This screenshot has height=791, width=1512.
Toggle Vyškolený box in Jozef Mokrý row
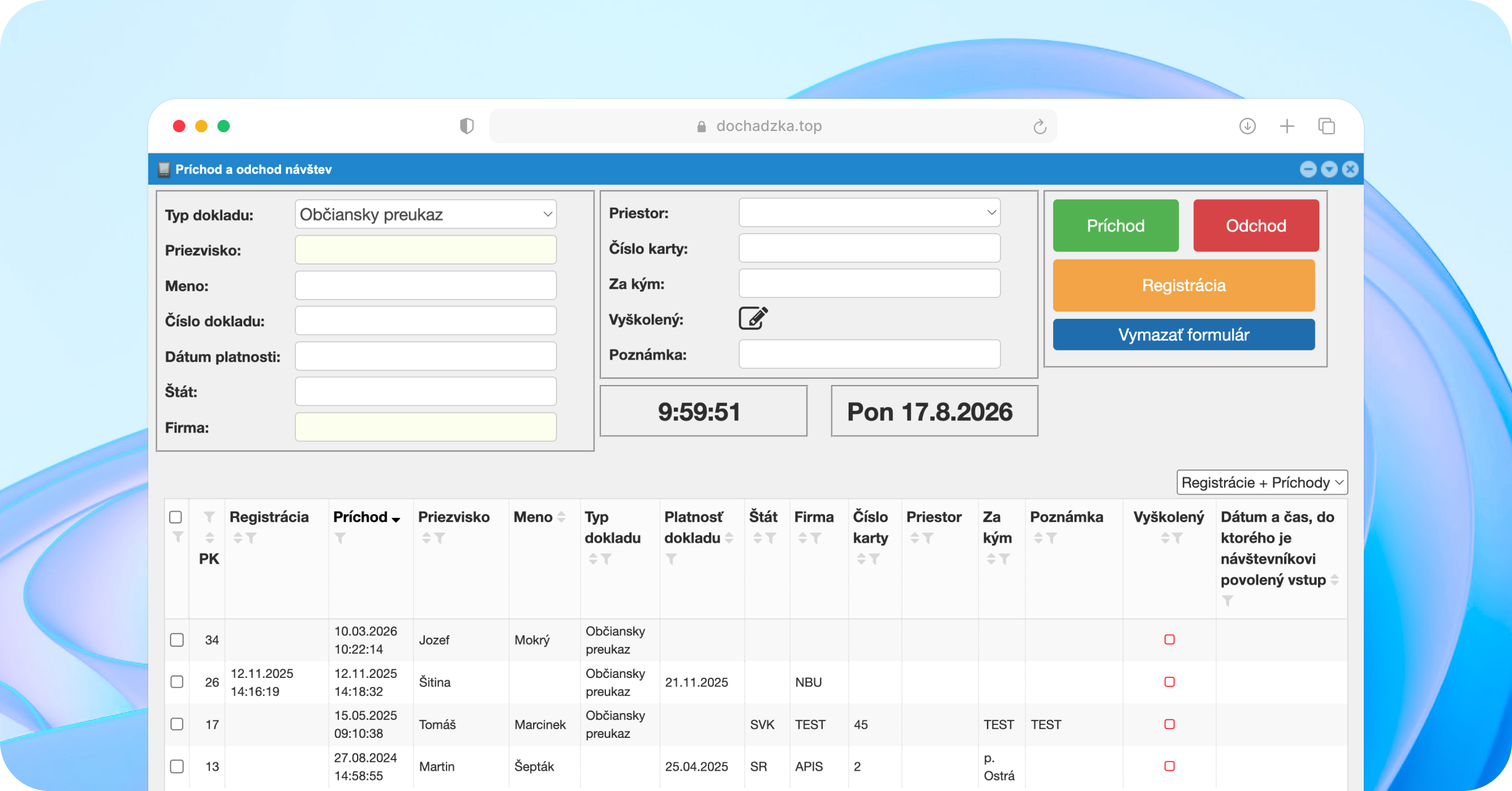[x=1169, y=640]
